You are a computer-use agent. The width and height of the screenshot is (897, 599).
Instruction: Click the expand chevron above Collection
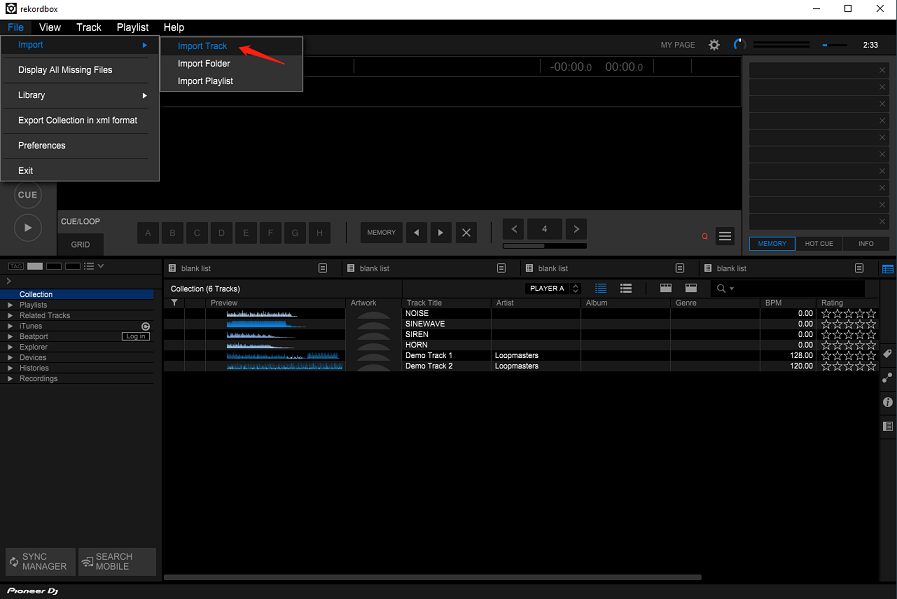[x=9, y=281]
